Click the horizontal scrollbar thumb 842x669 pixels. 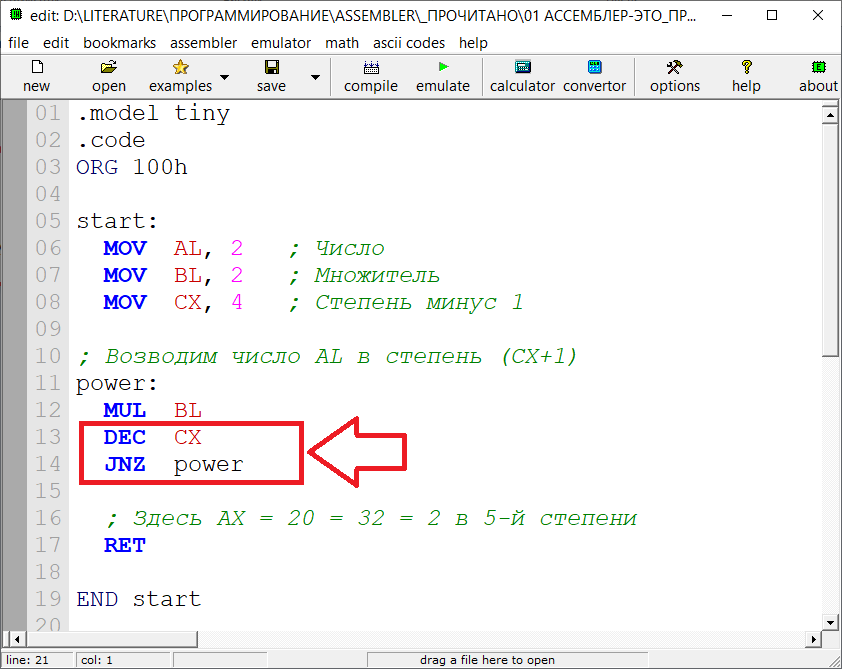pyautogui.click(x=112, y=639)
